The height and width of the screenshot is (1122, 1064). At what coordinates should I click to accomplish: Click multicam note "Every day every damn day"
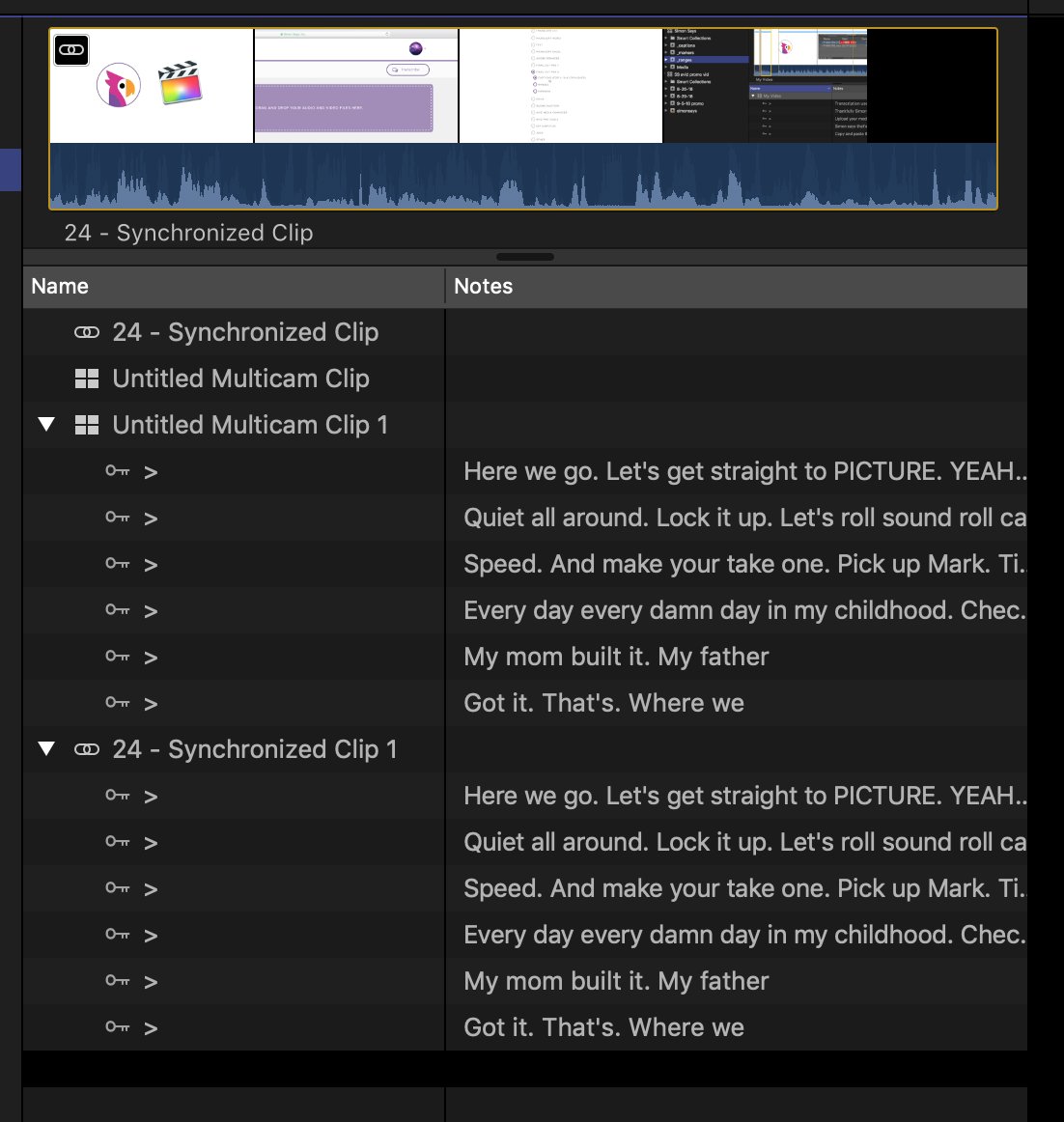[x=744, y=610]
